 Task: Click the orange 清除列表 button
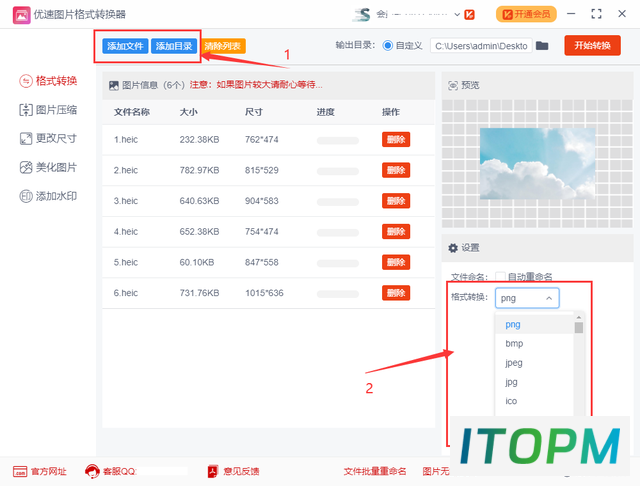[x=222, y=46]
